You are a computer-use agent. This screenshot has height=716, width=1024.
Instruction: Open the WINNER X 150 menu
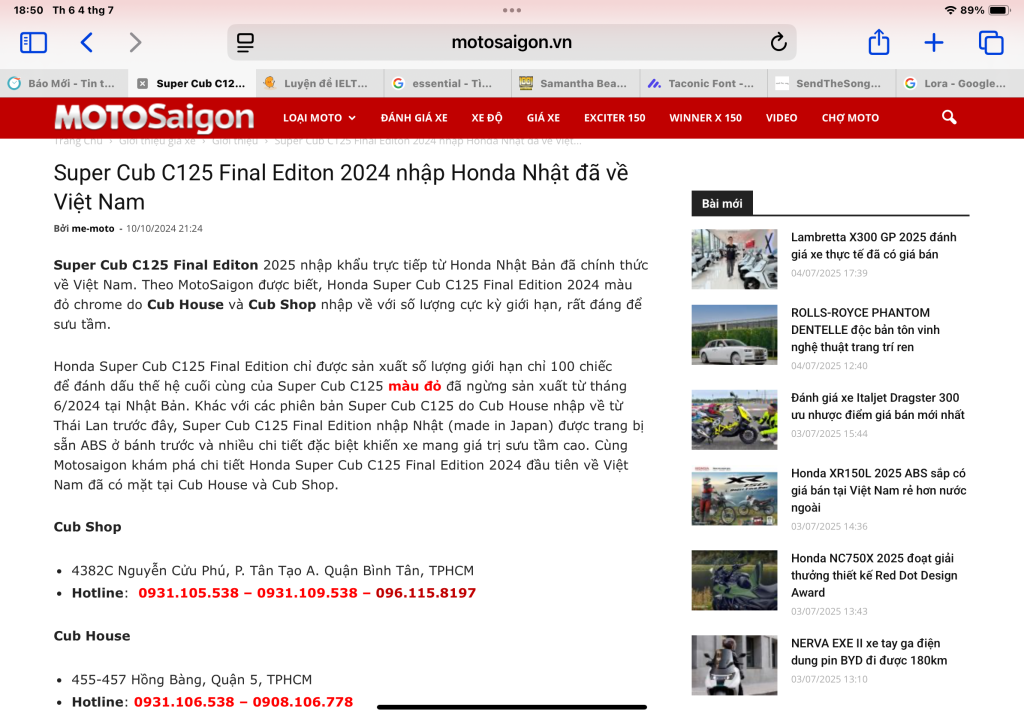click(x=705, y=118)
